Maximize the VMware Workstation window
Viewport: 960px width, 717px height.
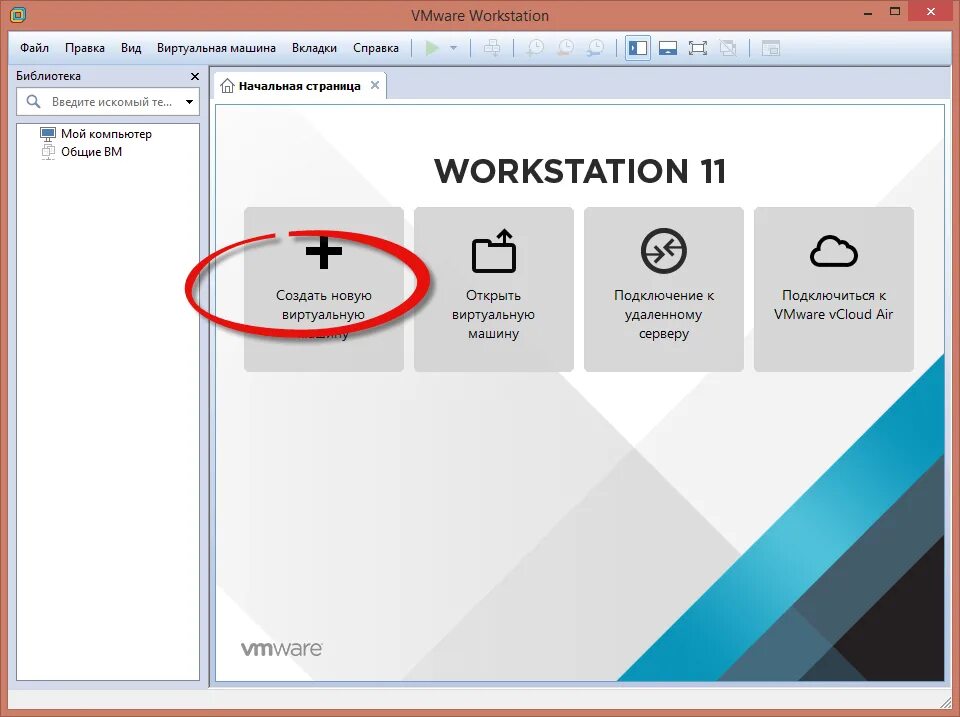[895, 12]
